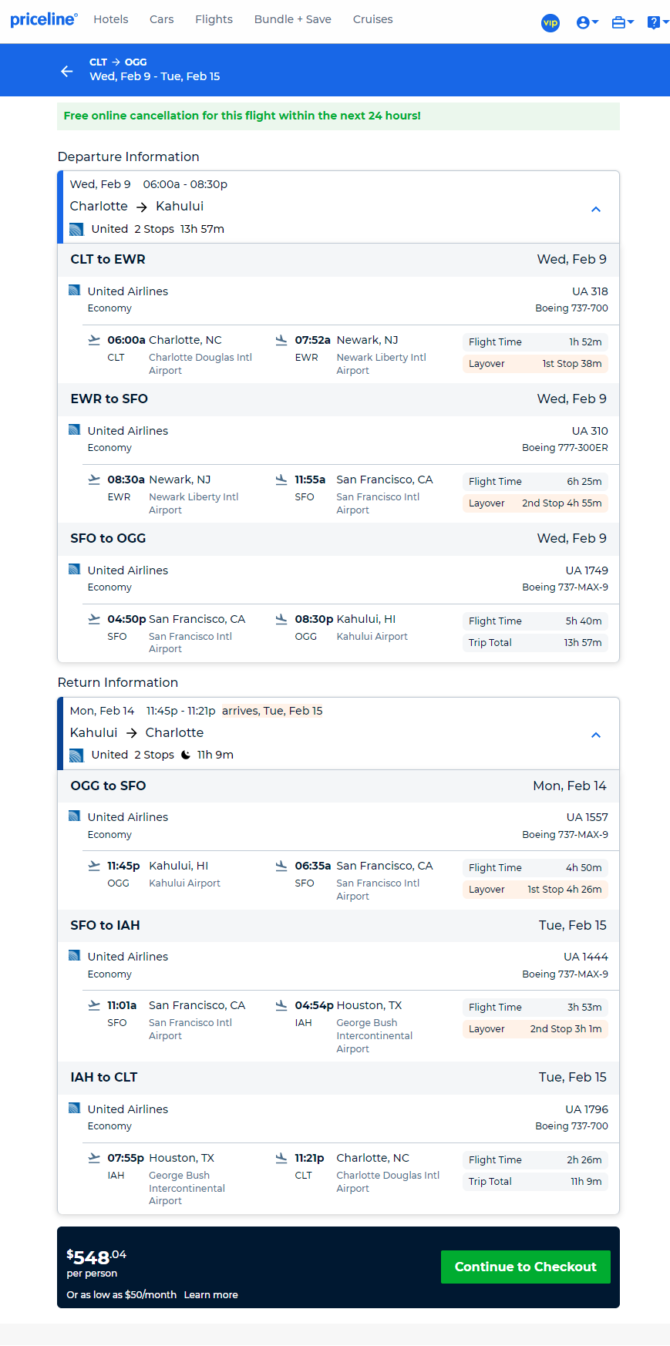Click the takeoff icon at 06:00a Charlotte
Screen dimensions: 670x1346
[x=95, y=340]
